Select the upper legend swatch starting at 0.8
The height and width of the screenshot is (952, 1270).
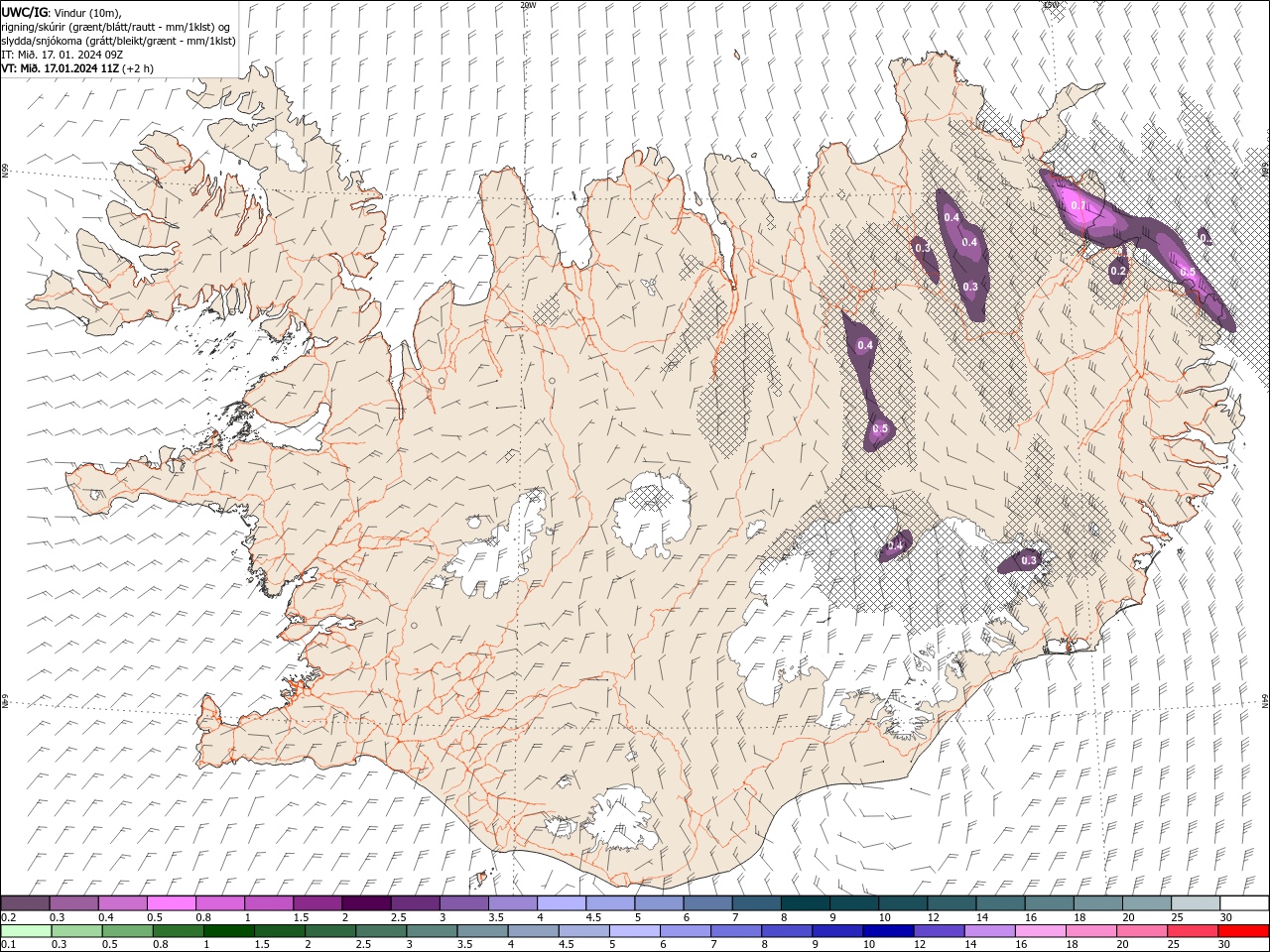pos(220,903)
